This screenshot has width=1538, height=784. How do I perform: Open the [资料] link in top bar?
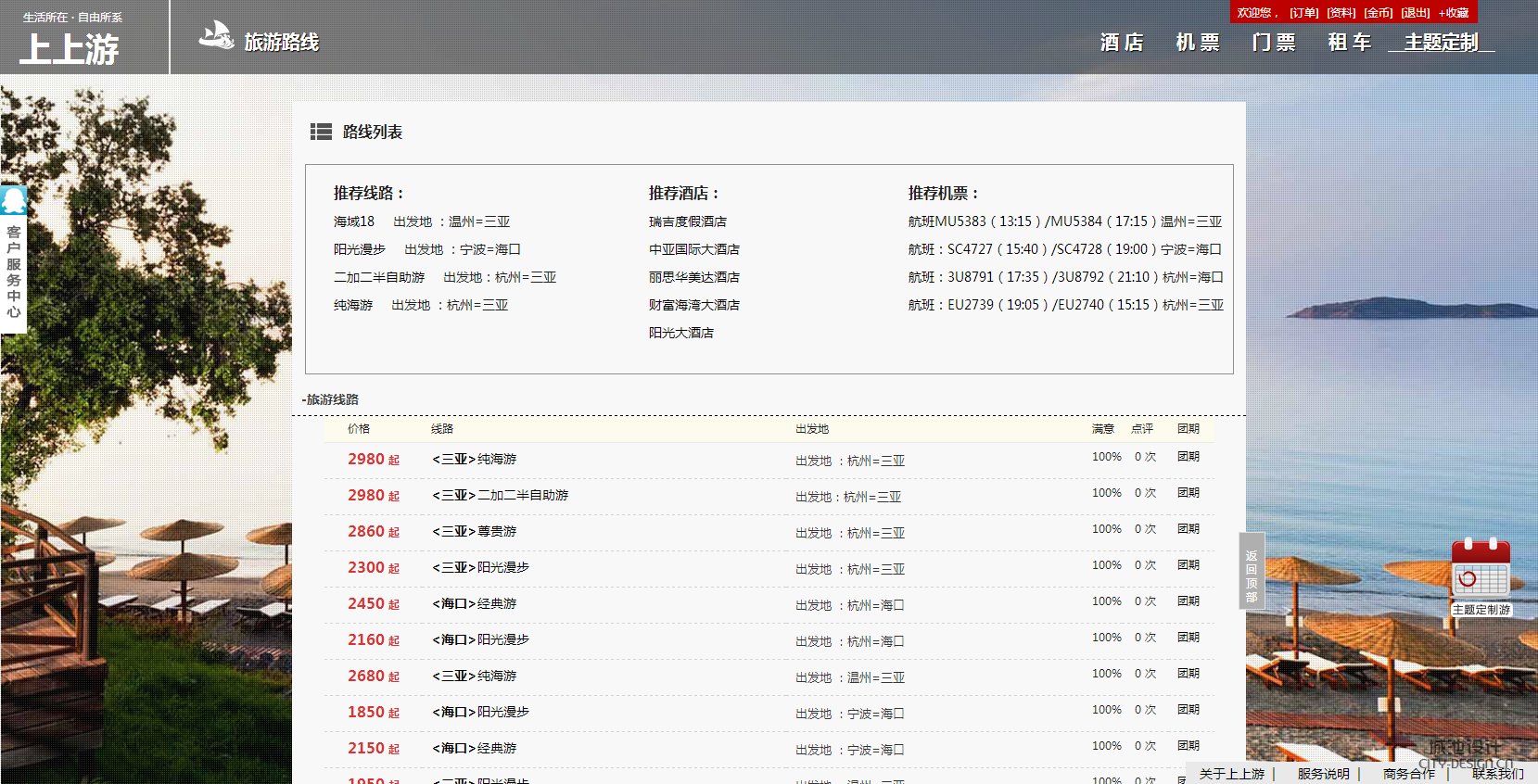tap(1341, 13)
